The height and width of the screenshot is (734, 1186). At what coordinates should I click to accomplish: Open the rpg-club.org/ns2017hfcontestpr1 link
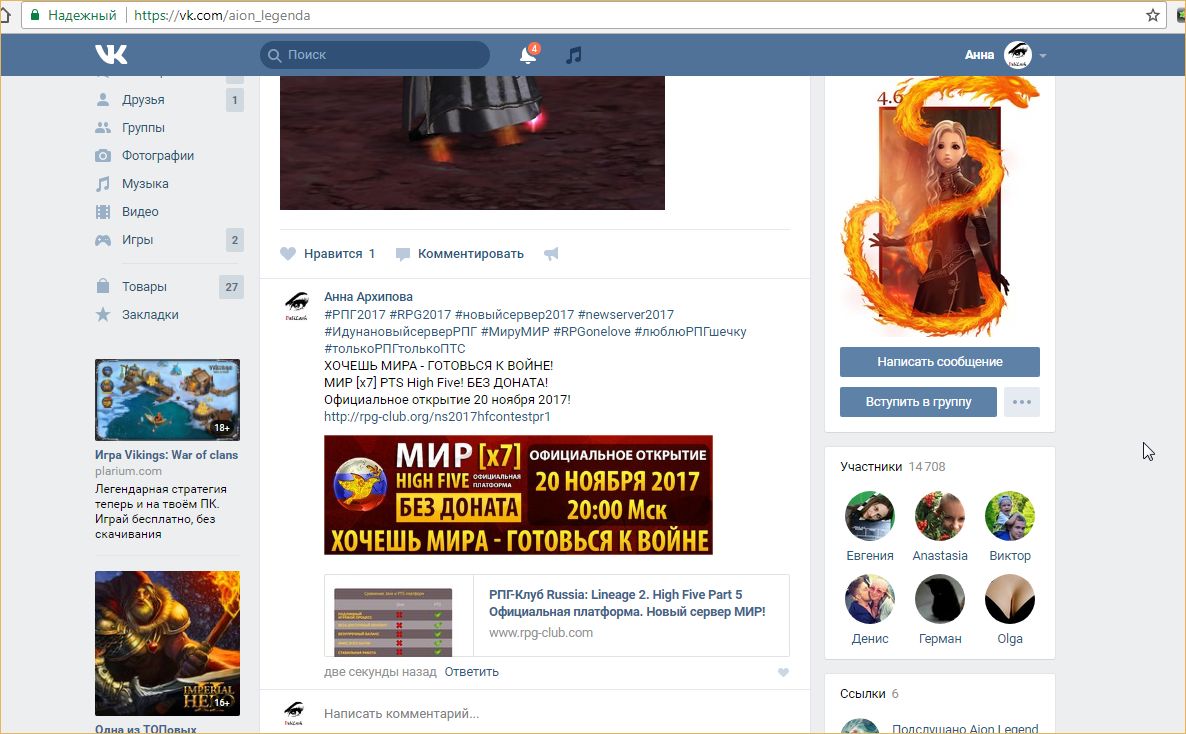pyautogui.click(x=437, y=416)
